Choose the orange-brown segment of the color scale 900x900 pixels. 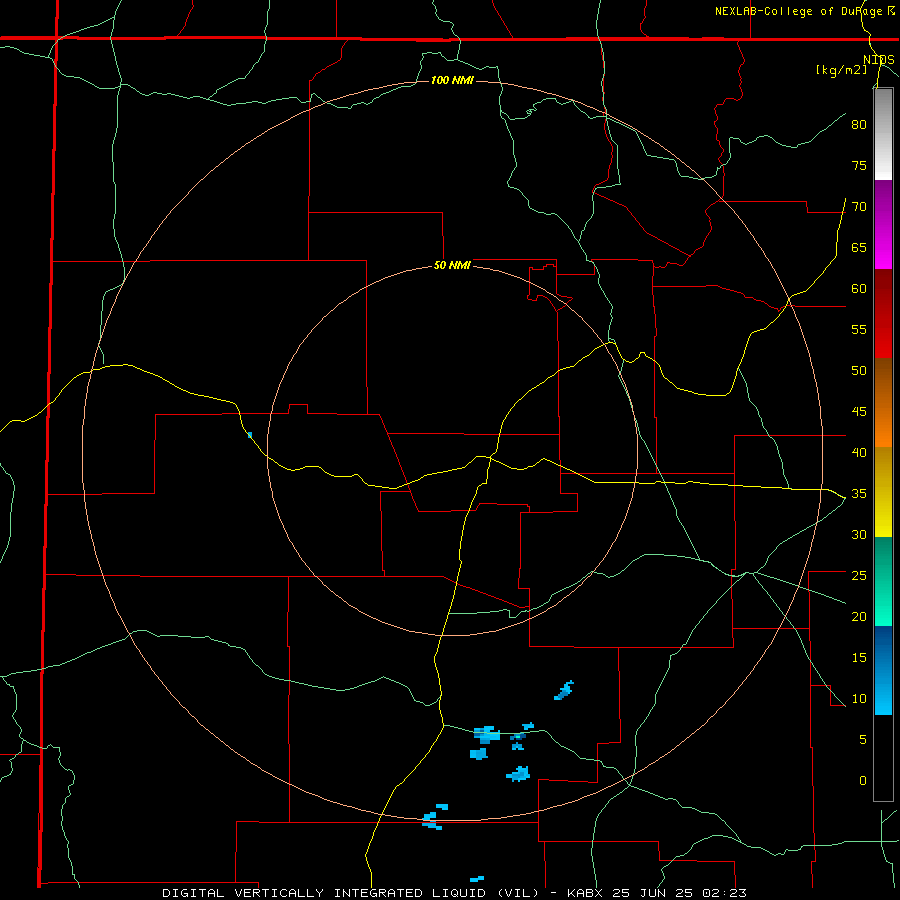point(883,402)
